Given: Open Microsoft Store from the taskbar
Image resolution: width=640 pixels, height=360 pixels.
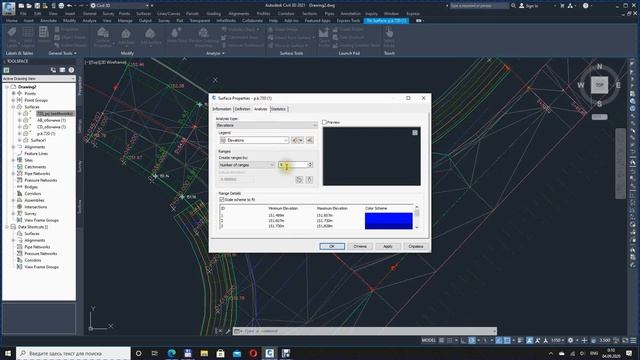Looking at the screenshot, I should pyautogui.click(x=220, y=353).
